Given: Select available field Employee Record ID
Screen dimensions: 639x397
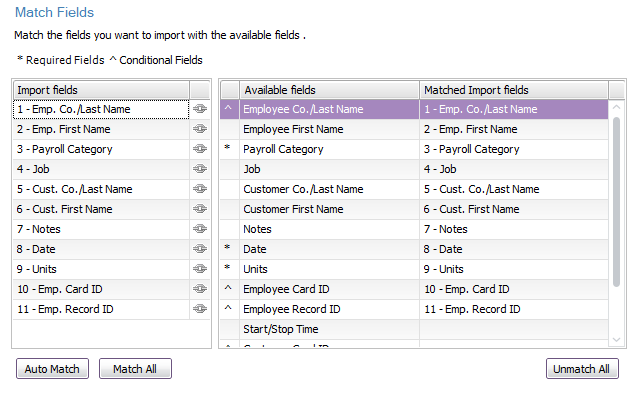Looking at the screenshot, I should (x=329, y=309).
